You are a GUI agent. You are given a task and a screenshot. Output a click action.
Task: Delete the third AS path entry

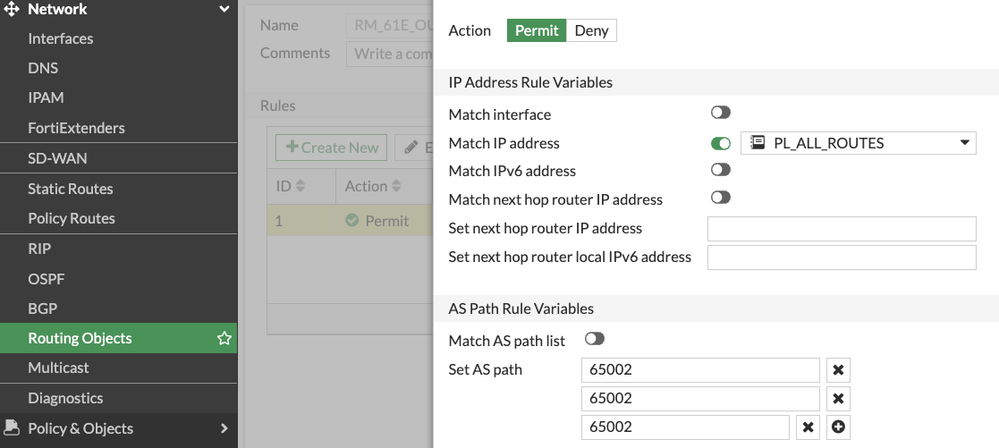click(808, 428)
